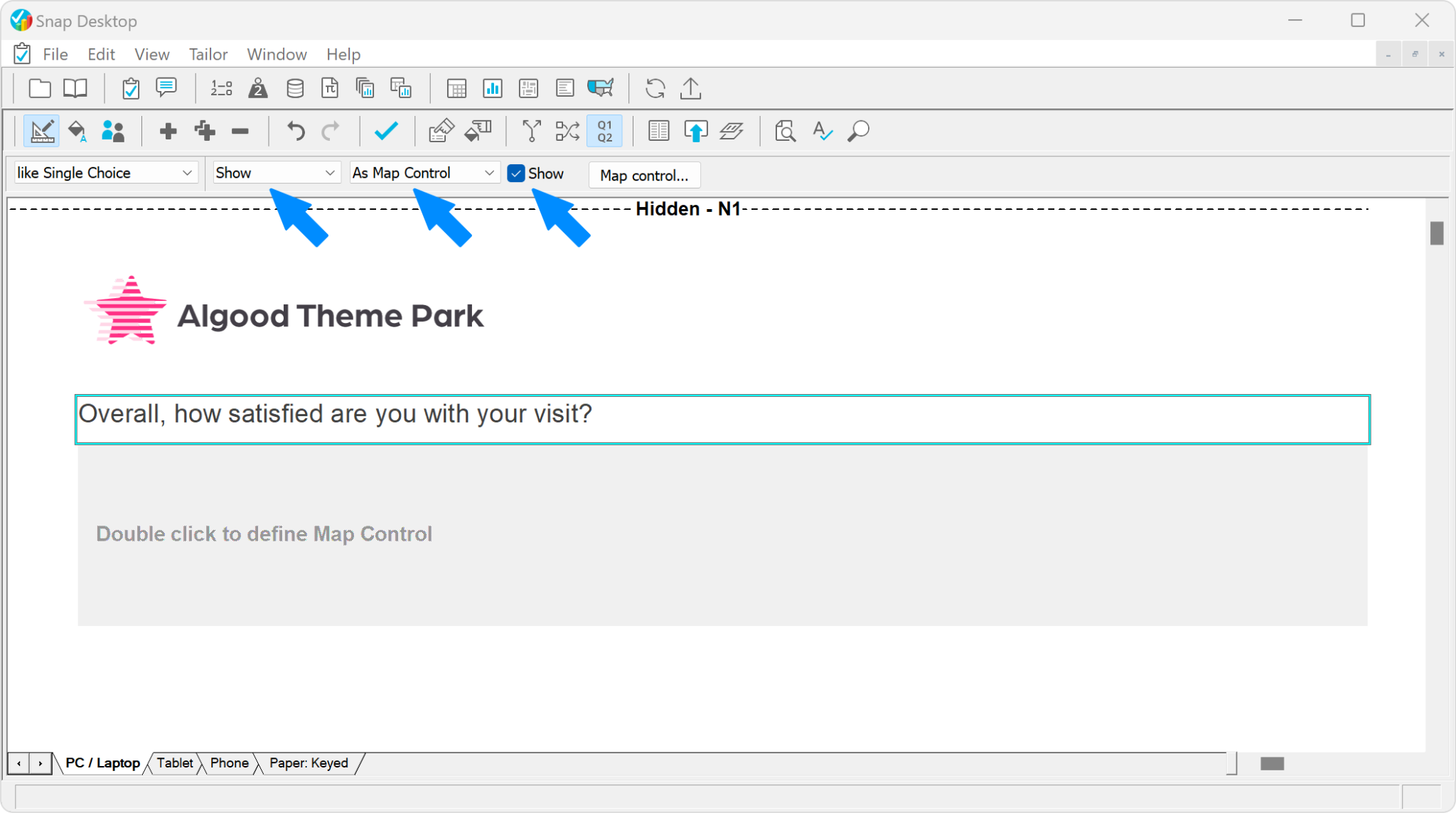Click the blue checkmark to apply changes

click(x=386, y=131)
